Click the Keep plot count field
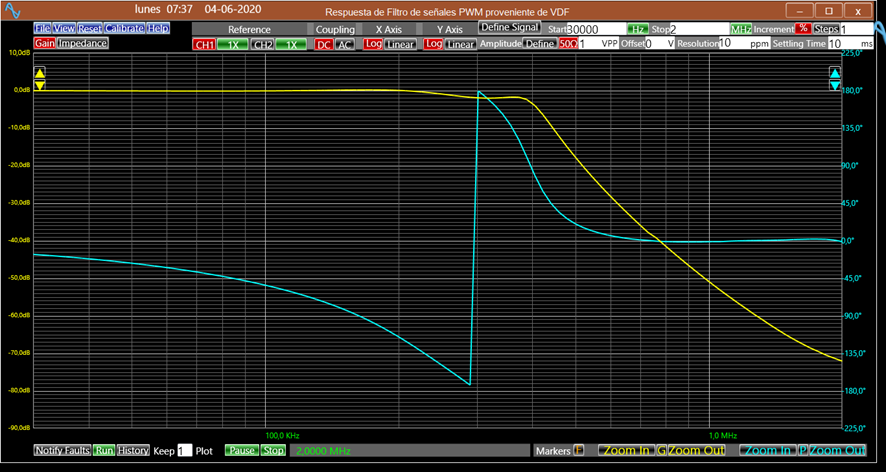 tap(185, 451)
